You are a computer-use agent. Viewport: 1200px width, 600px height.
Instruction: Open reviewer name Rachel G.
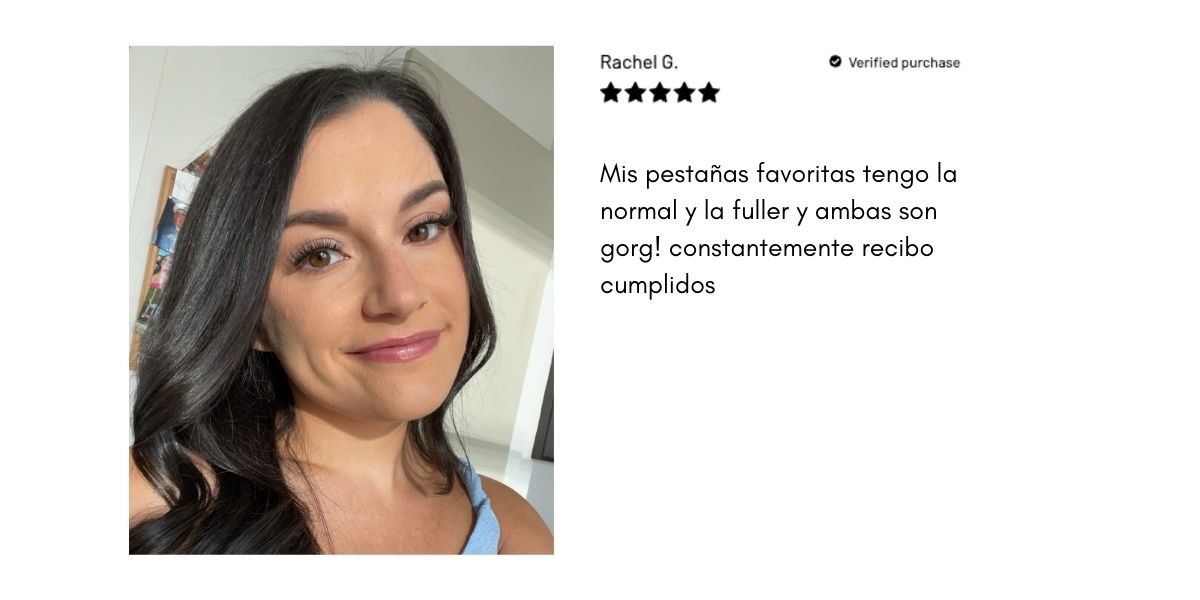pos(639,62)
